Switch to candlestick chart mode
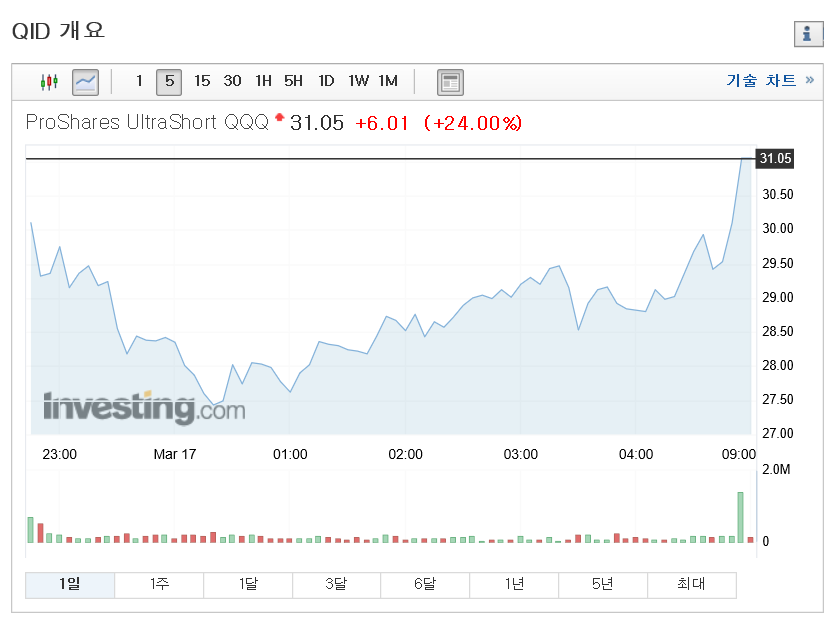 [49, 81]
